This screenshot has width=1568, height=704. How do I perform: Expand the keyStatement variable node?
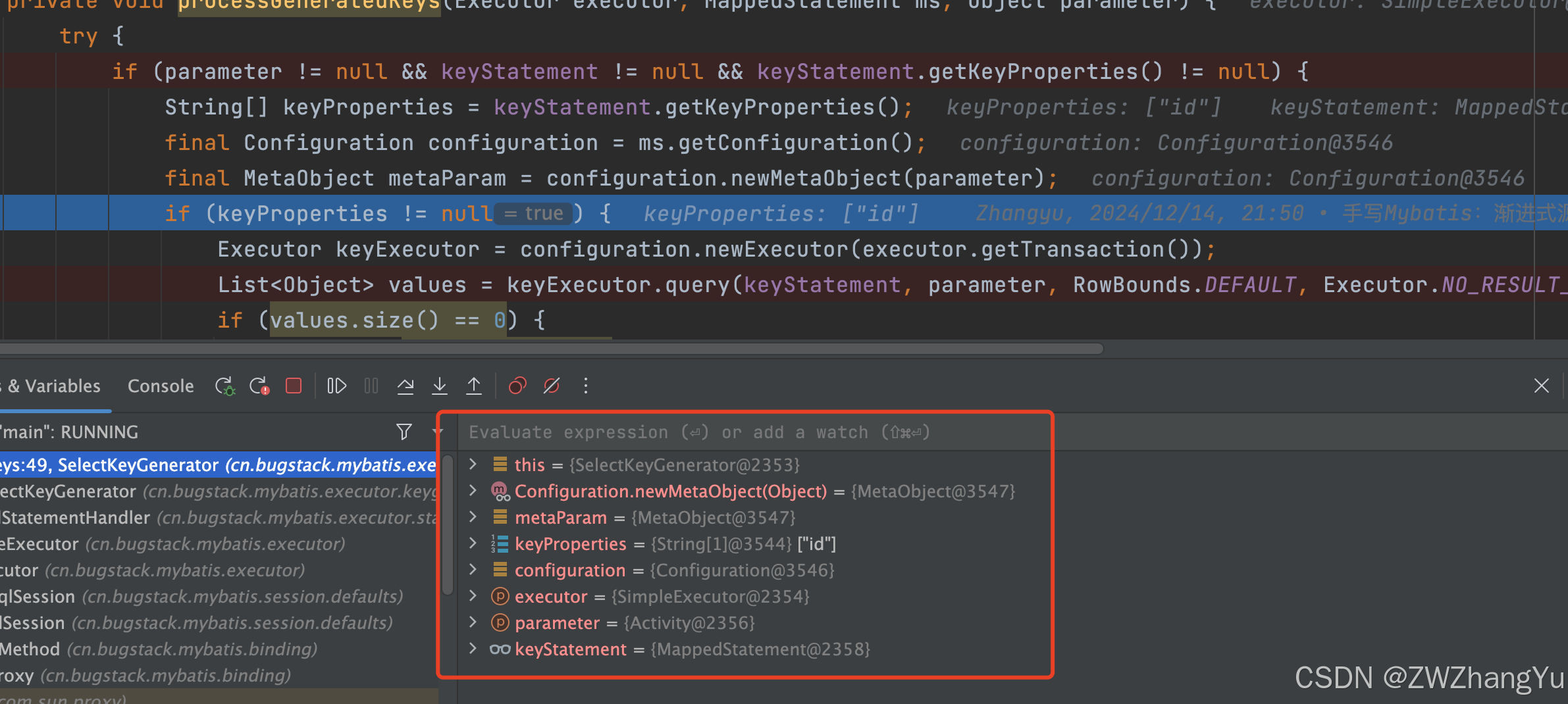(x=473, y=648)
